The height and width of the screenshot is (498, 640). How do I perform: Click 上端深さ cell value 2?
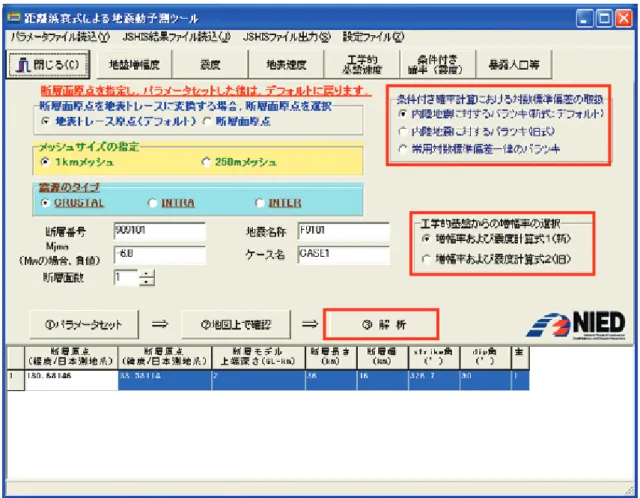point(258,380)
